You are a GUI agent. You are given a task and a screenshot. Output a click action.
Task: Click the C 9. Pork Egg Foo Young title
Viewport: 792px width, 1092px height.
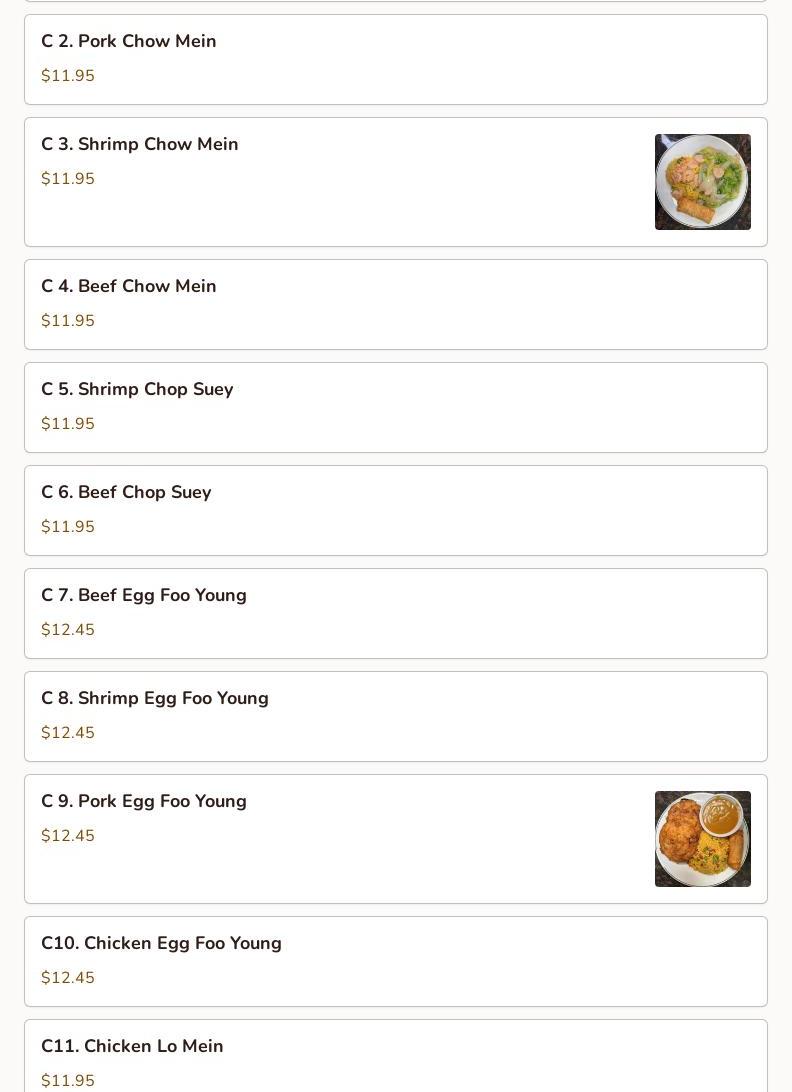pos(143,801)
